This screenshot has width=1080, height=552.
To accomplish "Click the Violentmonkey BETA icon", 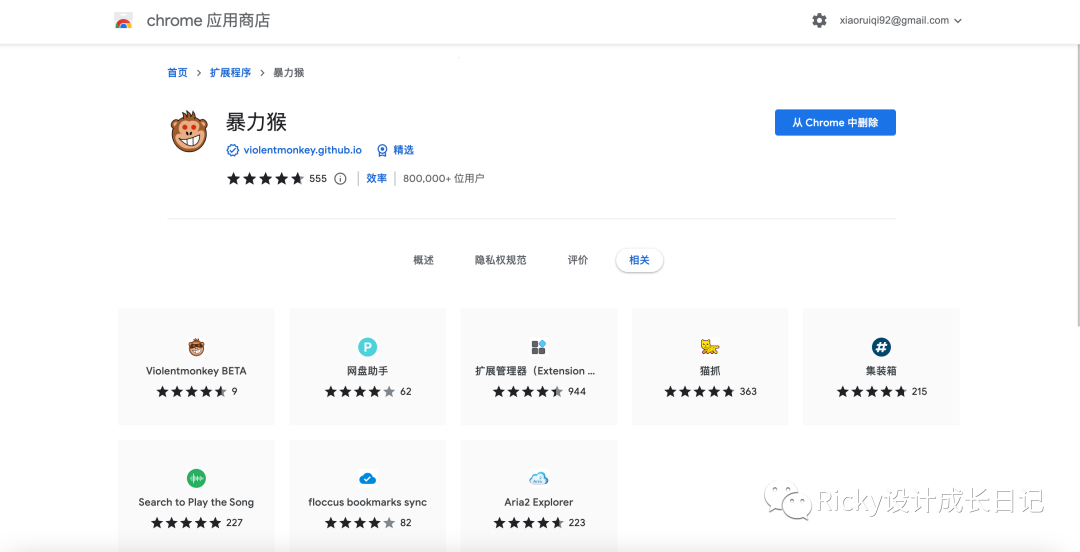I will click(x=196, y=347).
